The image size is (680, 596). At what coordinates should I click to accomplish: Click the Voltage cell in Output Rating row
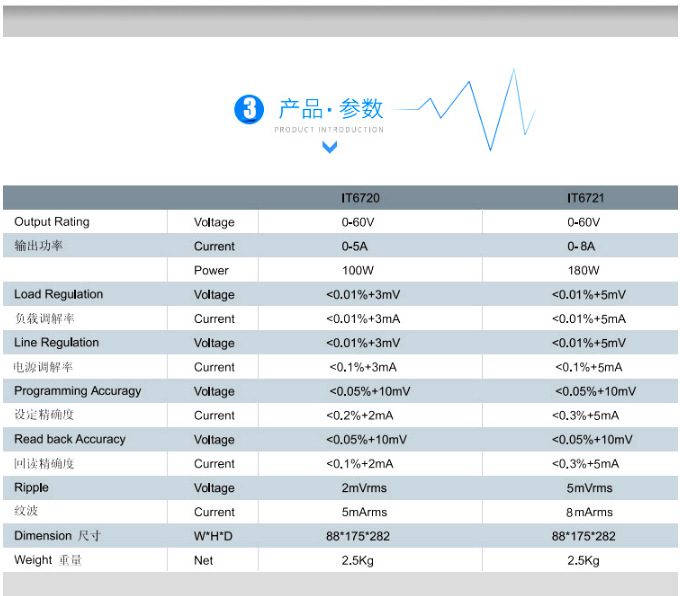(x=214, y=222)
